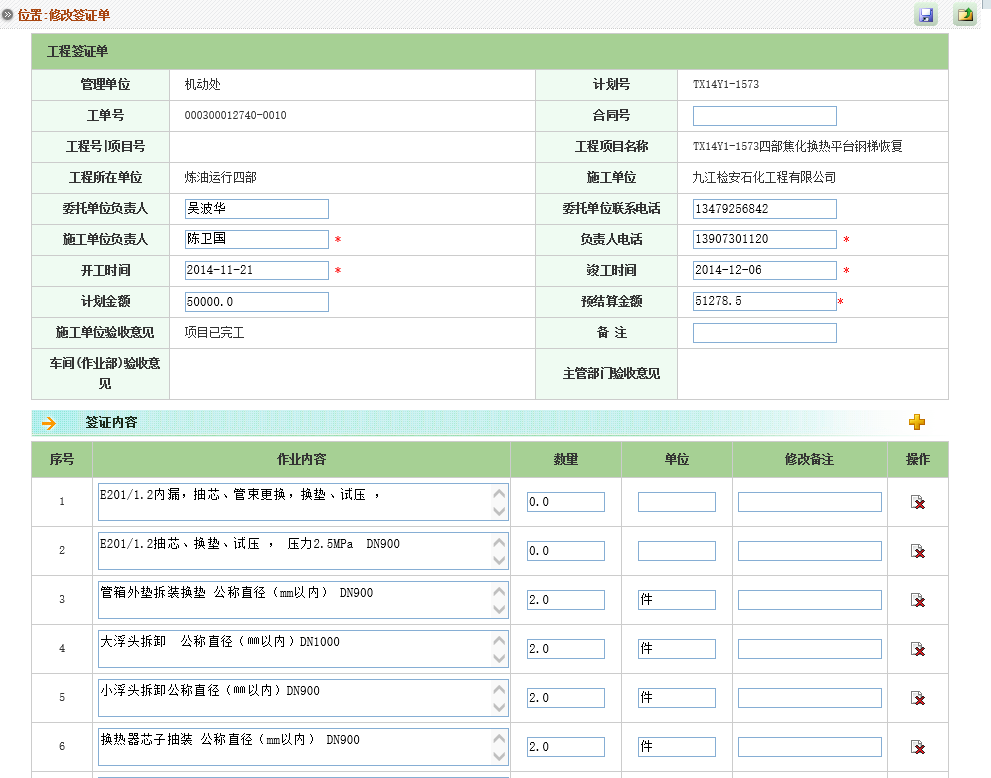Viewport: 991px width, 778px height.
Task: Edit row 3 管箱外垫拆装换垫 textarea
Action: (303, 600)
